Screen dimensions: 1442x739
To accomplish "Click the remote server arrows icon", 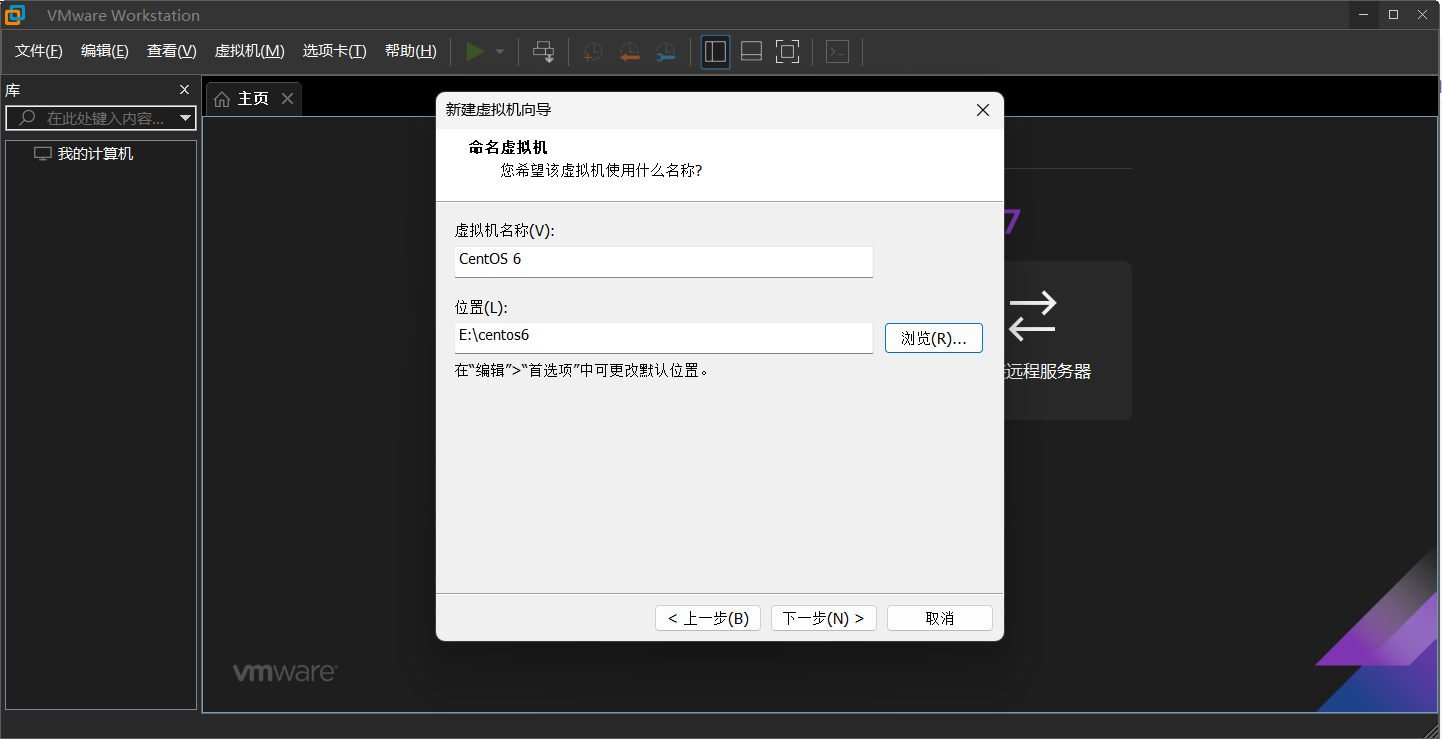I will 1031,315.
